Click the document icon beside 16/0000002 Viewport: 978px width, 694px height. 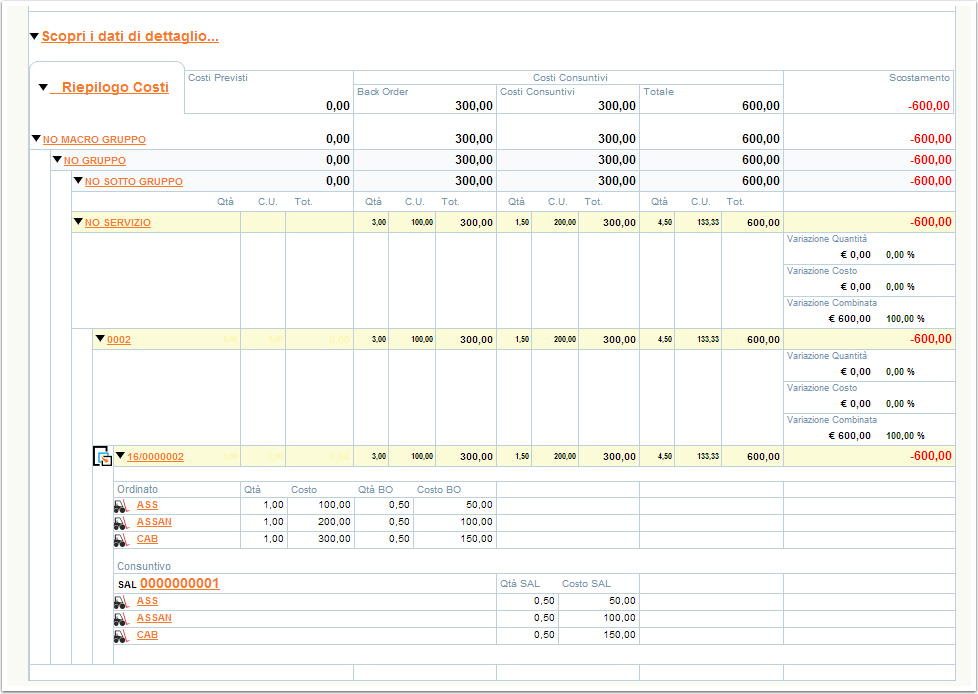coord(103,456)
